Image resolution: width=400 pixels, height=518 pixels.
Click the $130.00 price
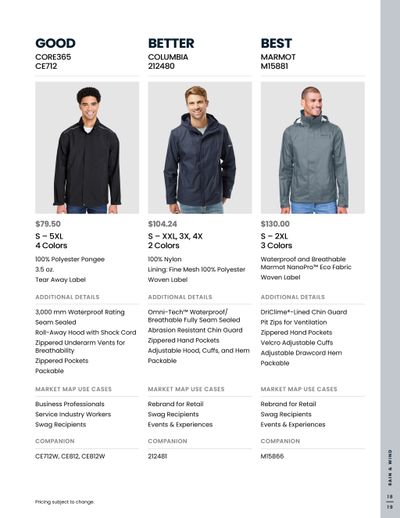[x=275, y=224]
